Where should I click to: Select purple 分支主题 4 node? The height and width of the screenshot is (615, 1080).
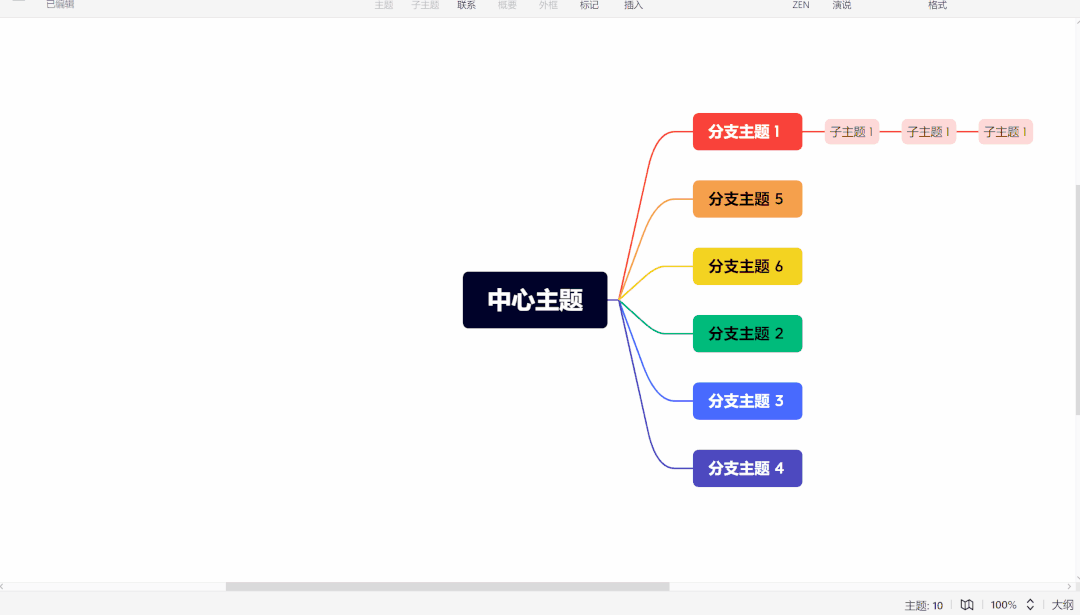point(747,468)
